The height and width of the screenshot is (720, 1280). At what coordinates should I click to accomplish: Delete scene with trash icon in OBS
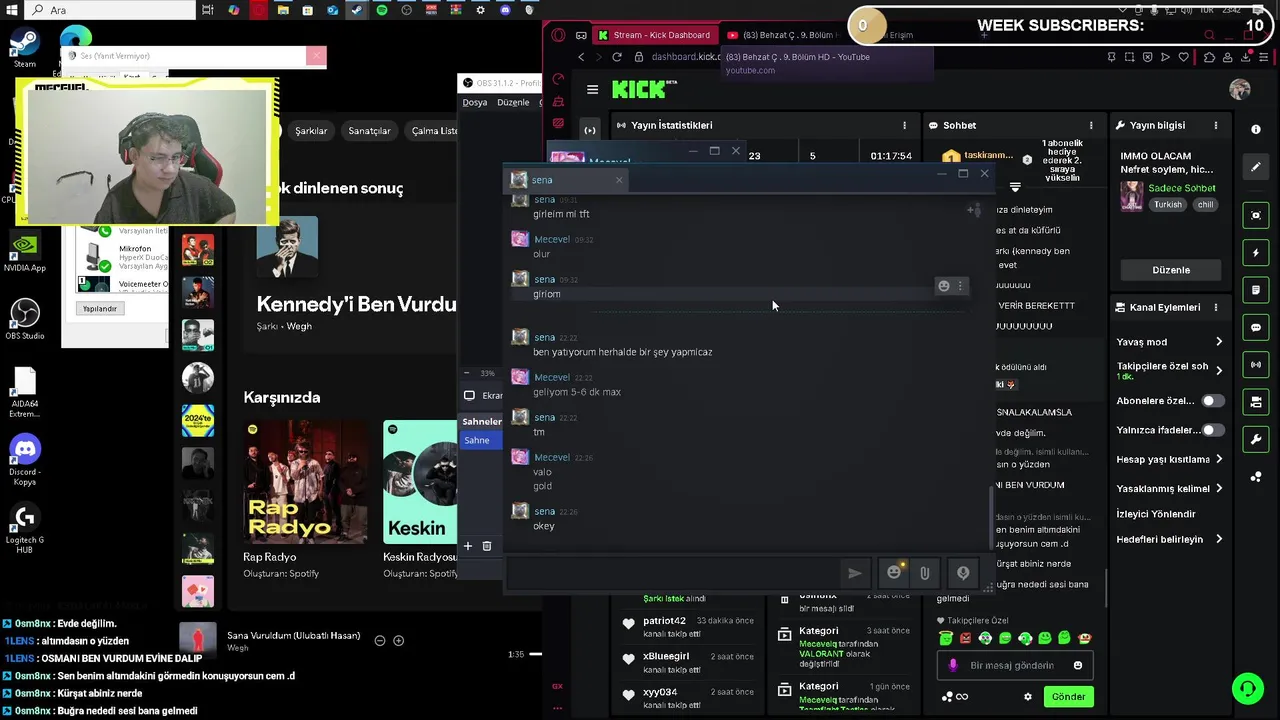(487, 546)
